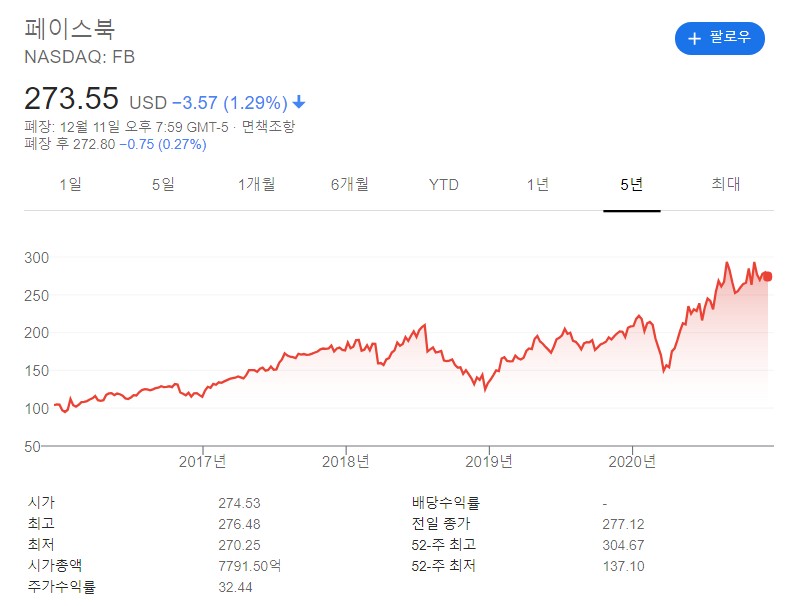The height and width of the screenshot is (606, 787).
Task: Click the 277.12 previous close value
Action: tap(623, 524)
